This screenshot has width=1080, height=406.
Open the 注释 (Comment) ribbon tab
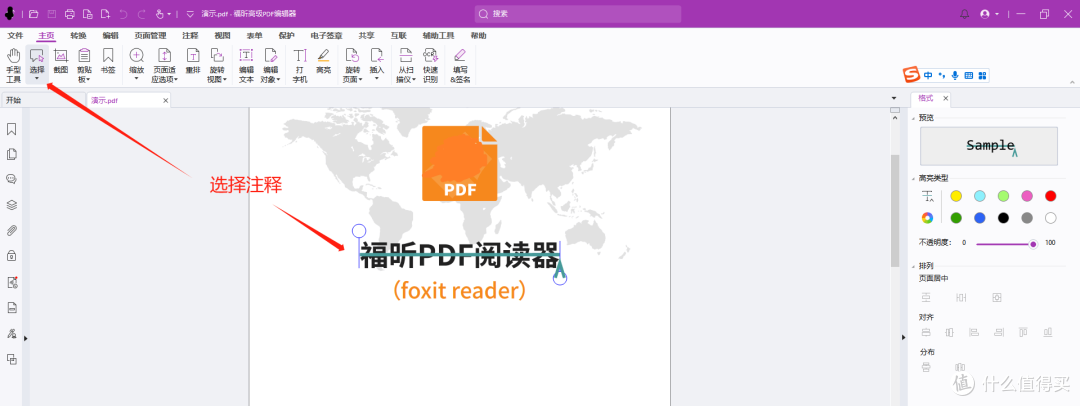[190, 36]
